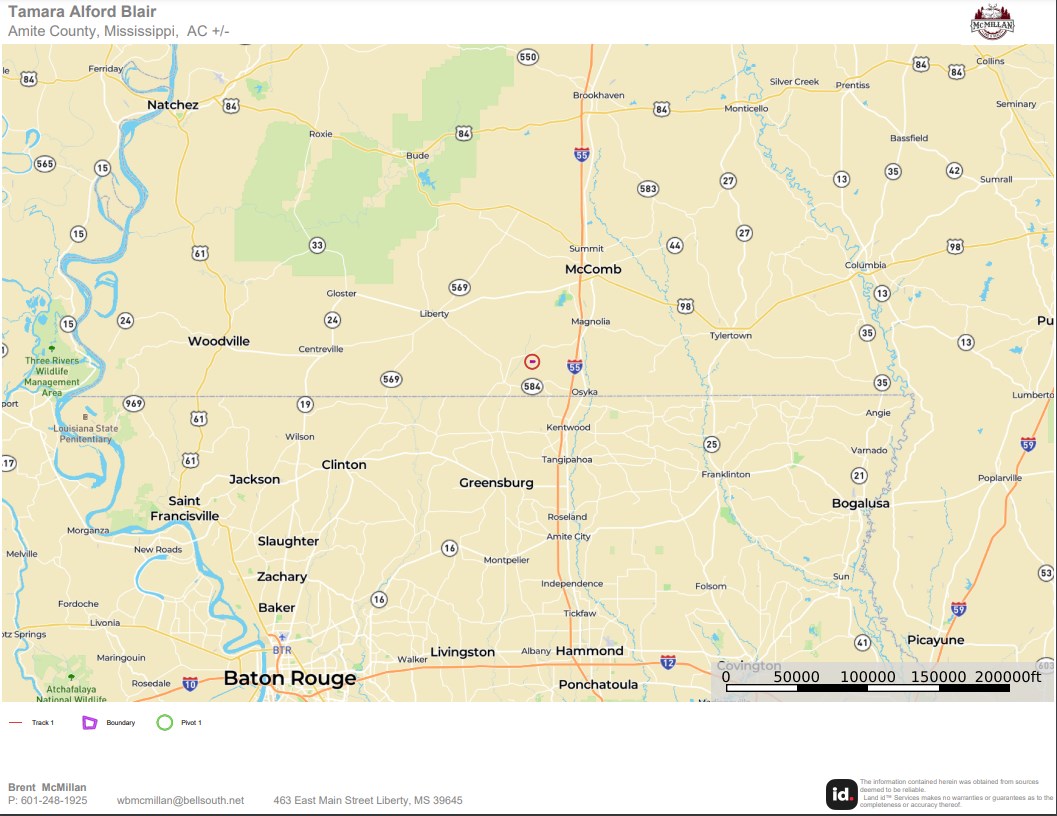This screenshot has width=1057, height=816.
Task: Click the Baton Rouge city label
Action: click(289, 678)
